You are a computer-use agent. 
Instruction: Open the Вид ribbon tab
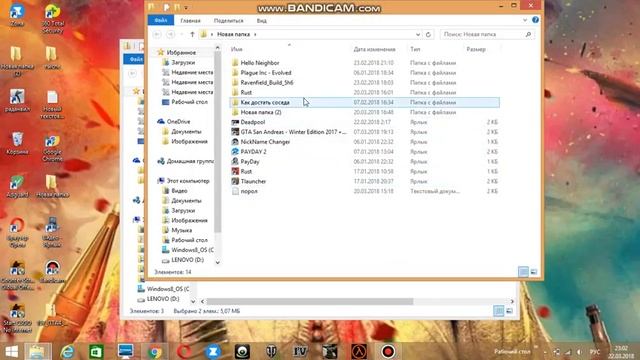262,20
